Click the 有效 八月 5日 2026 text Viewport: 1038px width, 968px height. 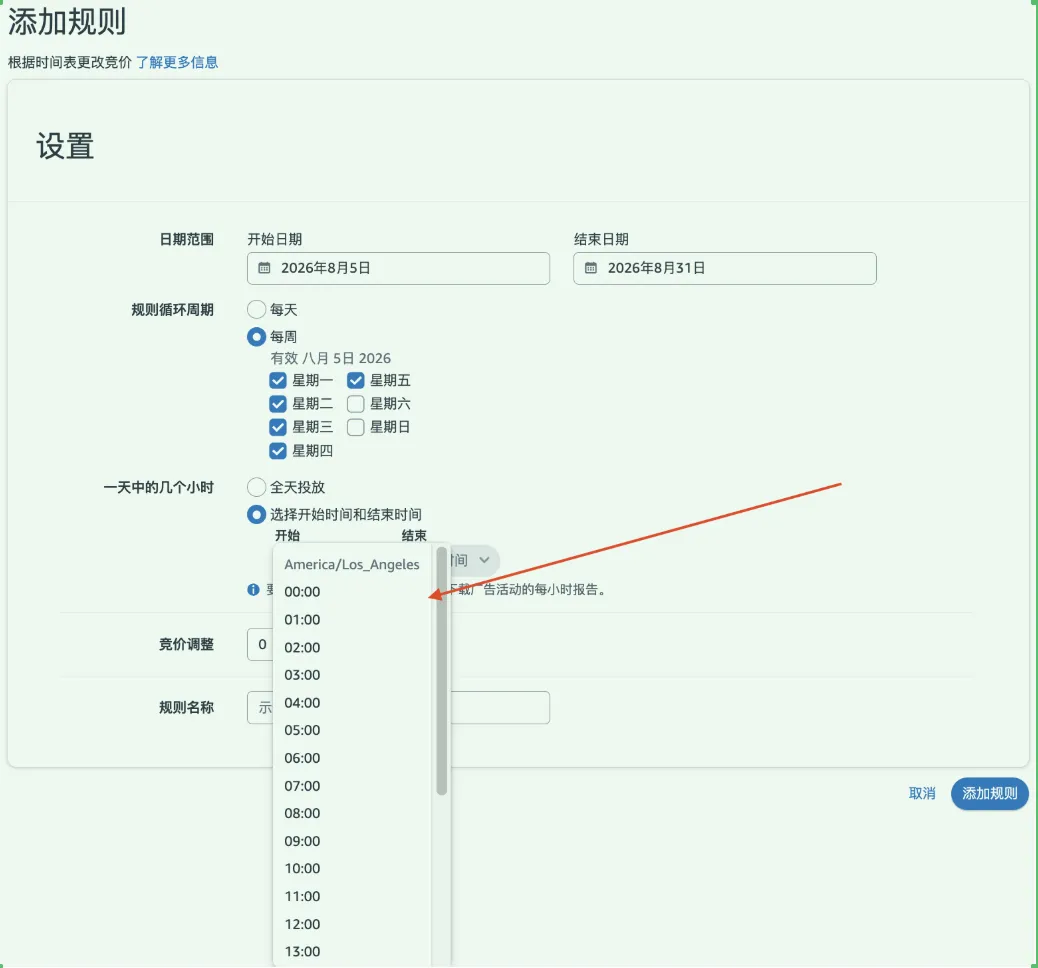(x=330, y=358)
